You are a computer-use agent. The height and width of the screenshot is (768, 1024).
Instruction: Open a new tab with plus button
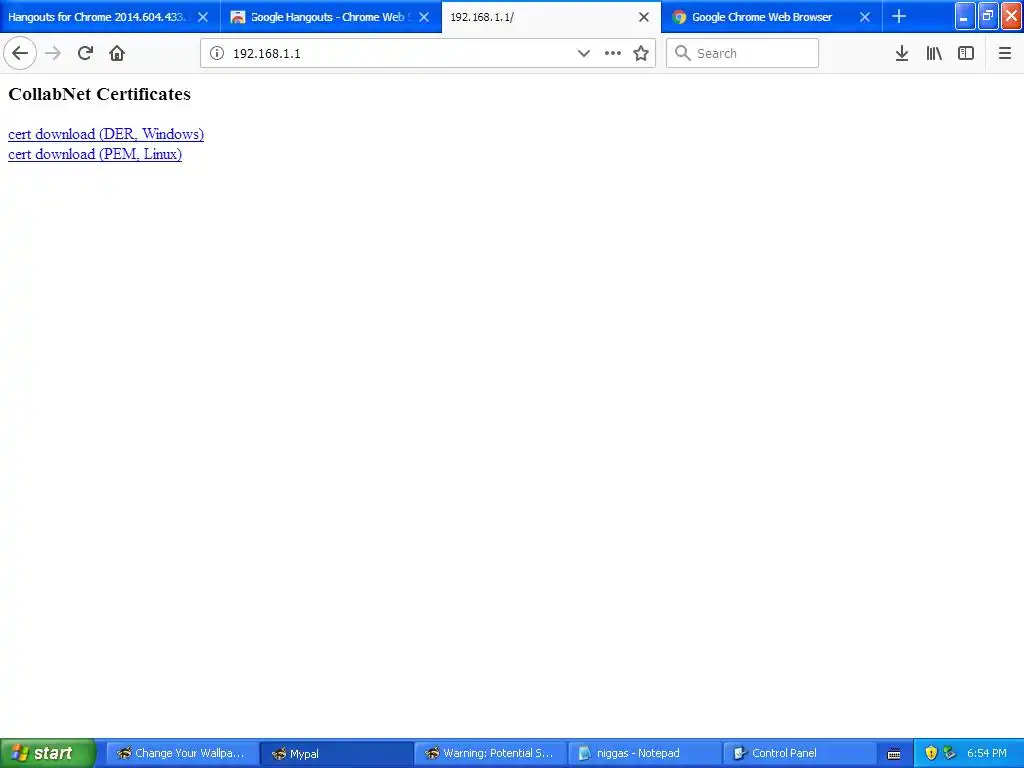pyautogui.click(x=899, y=16)
